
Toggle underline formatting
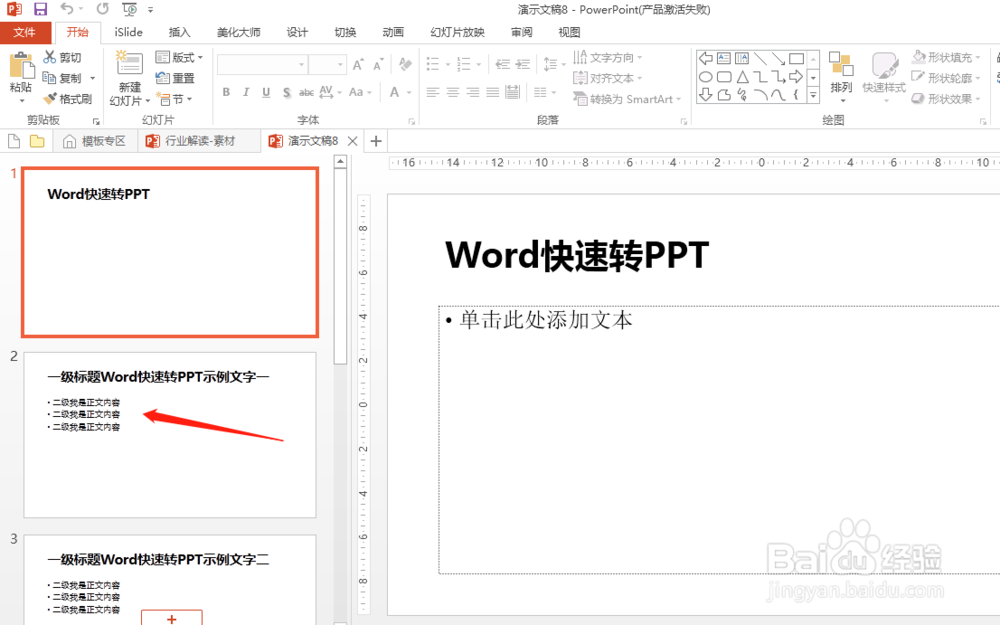pos(264,92)
